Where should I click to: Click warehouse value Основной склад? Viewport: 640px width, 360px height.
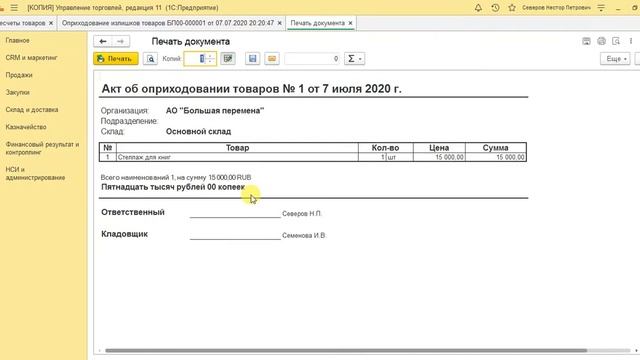(198, 131)
